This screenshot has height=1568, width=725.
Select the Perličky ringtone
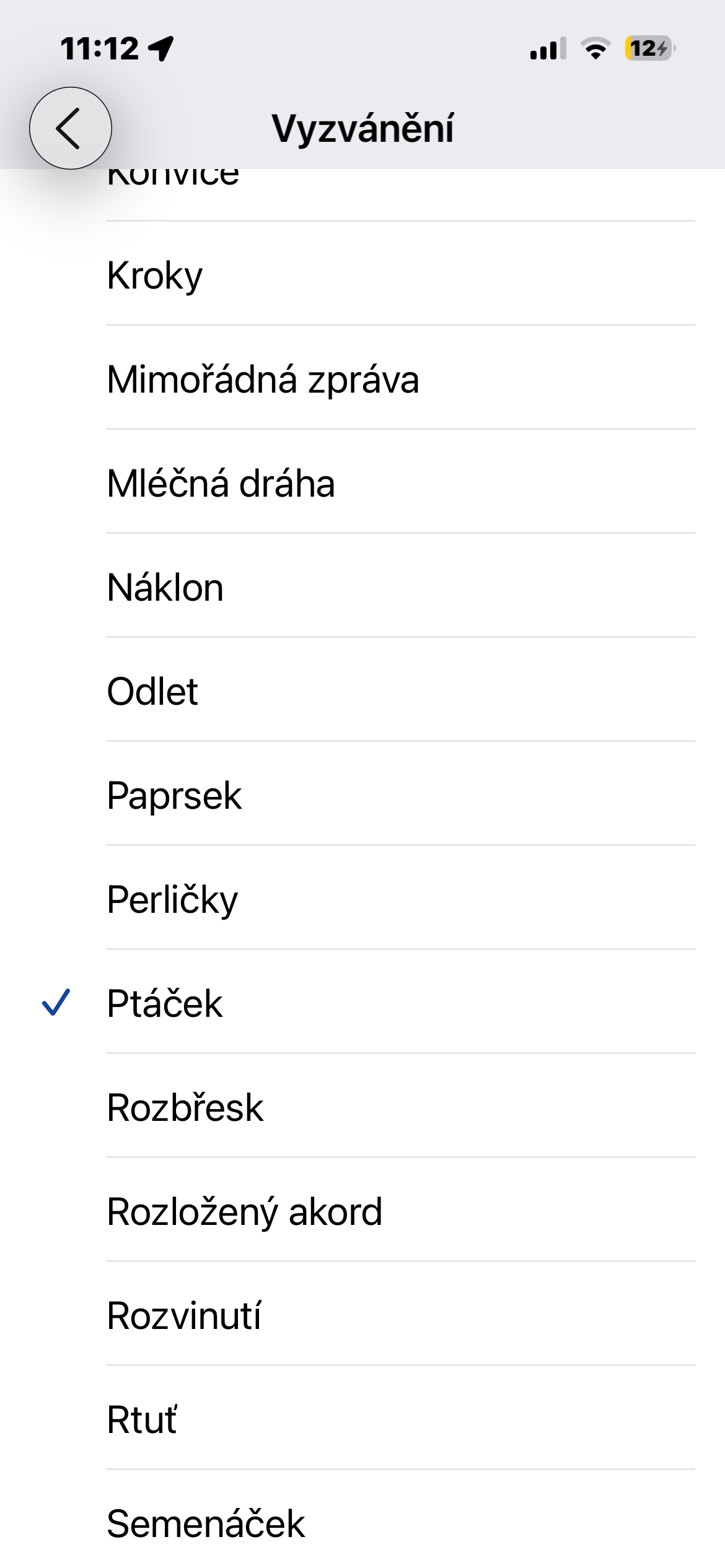pyautogui.click(x=172, y=900)
